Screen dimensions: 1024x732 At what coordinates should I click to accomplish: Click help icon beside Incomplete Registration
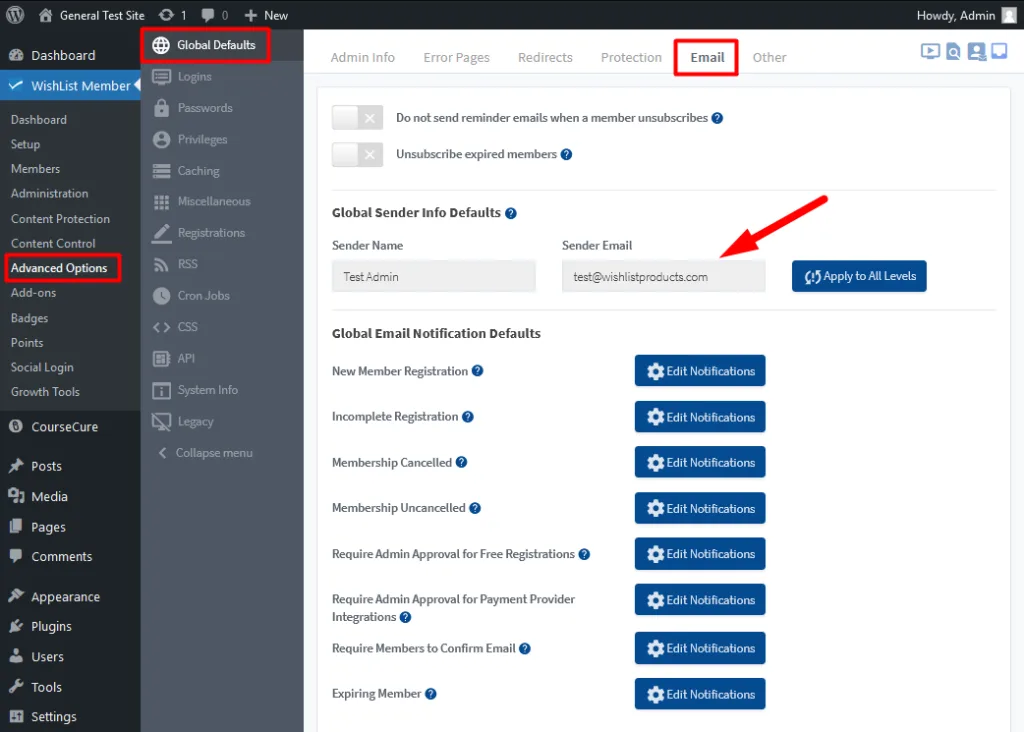468,417
